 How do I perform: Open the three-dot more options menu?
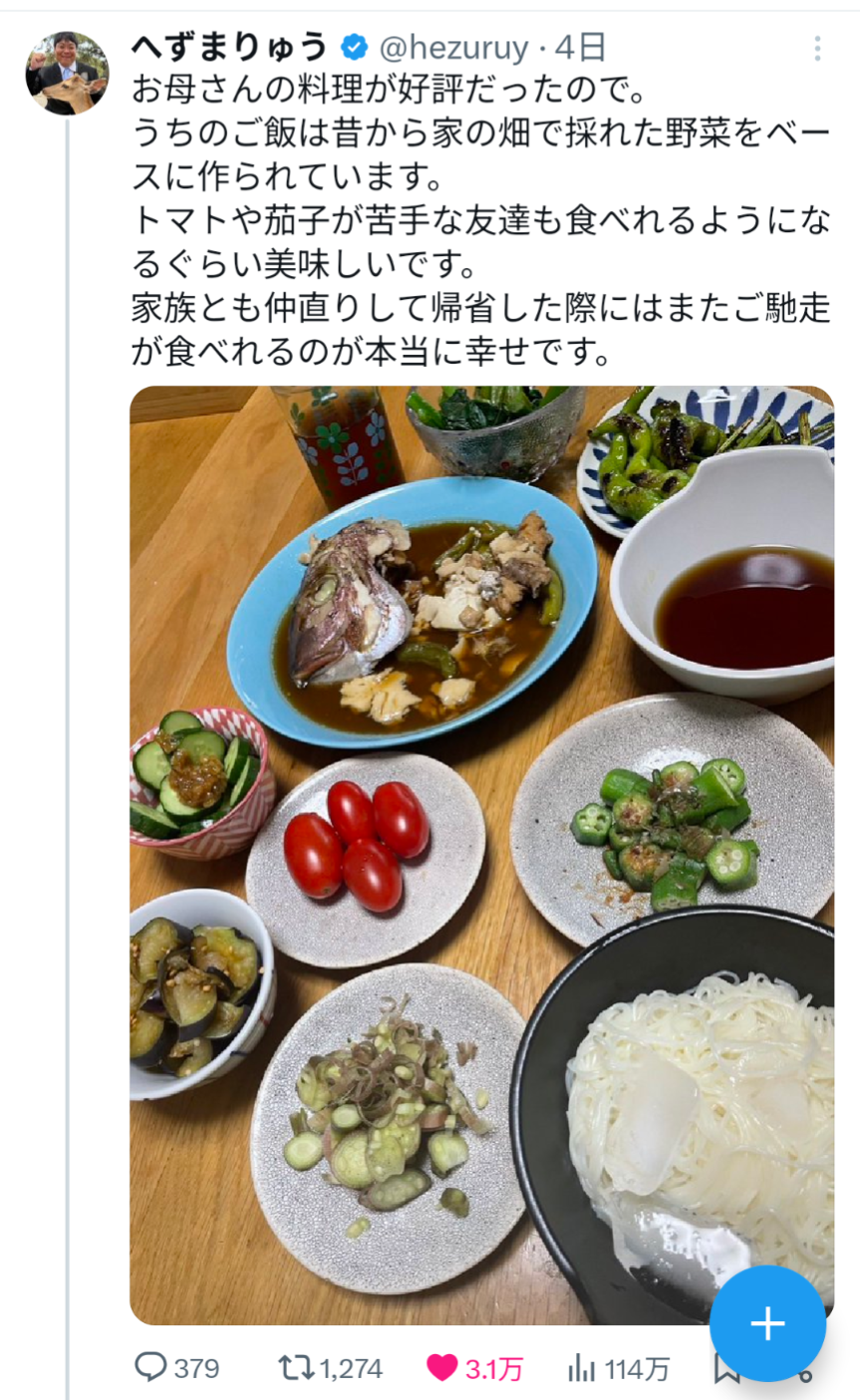[x=816, y=48]
